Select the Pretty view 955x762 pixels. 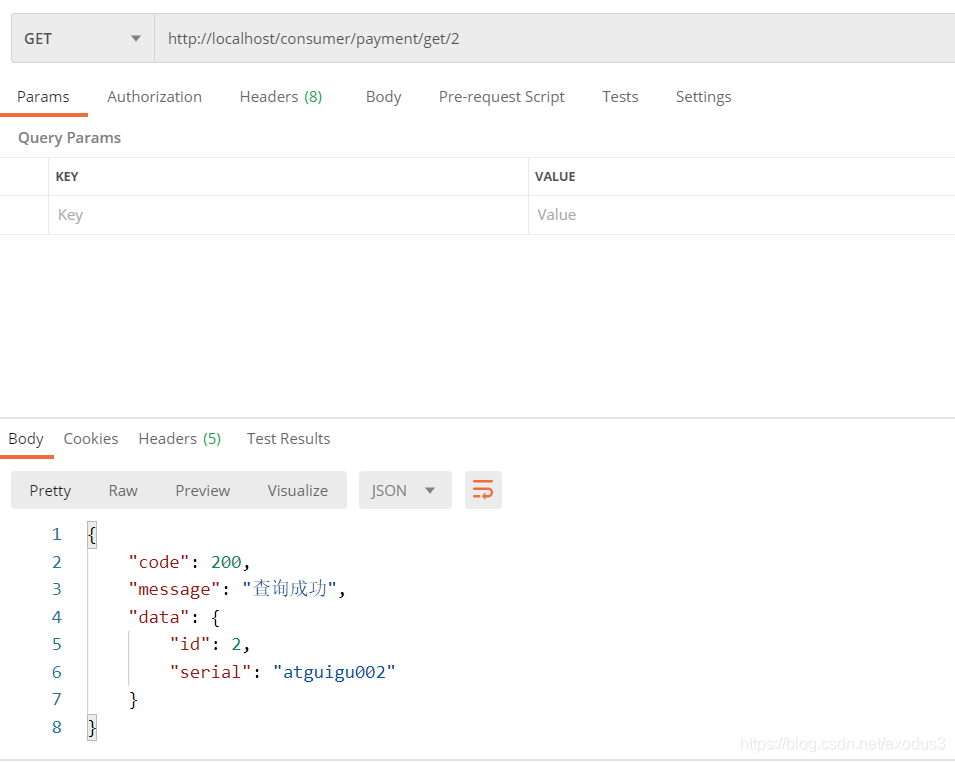click(x=50, y=490)
